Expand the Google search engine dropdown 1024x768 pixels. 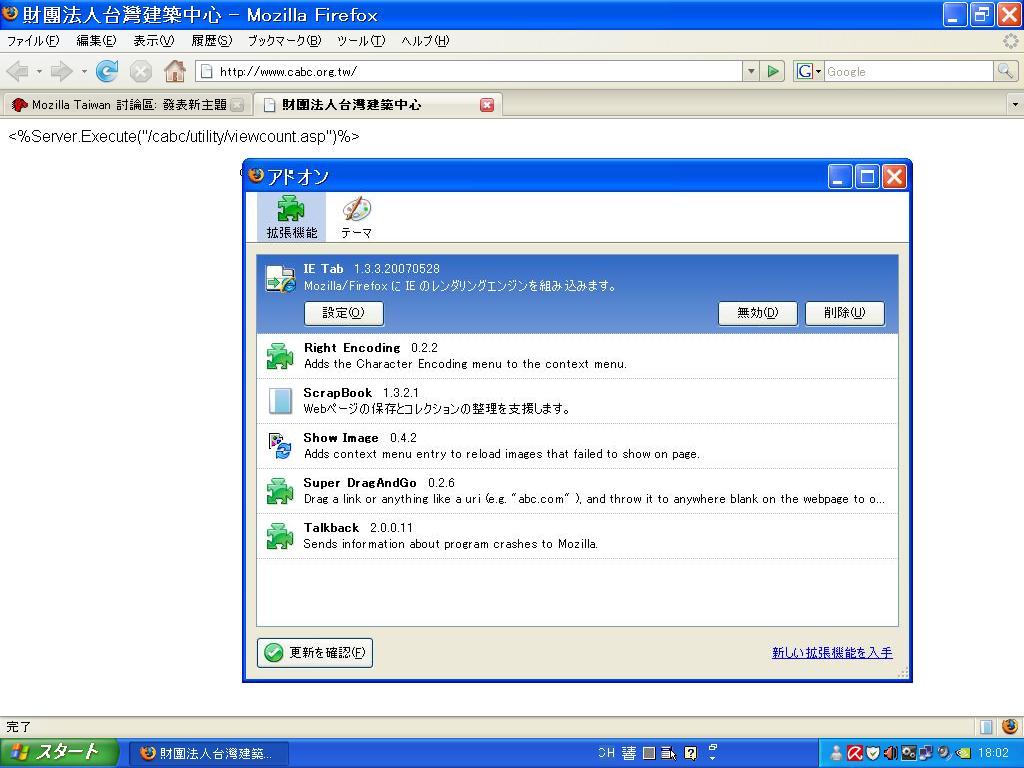pos(808,71)
